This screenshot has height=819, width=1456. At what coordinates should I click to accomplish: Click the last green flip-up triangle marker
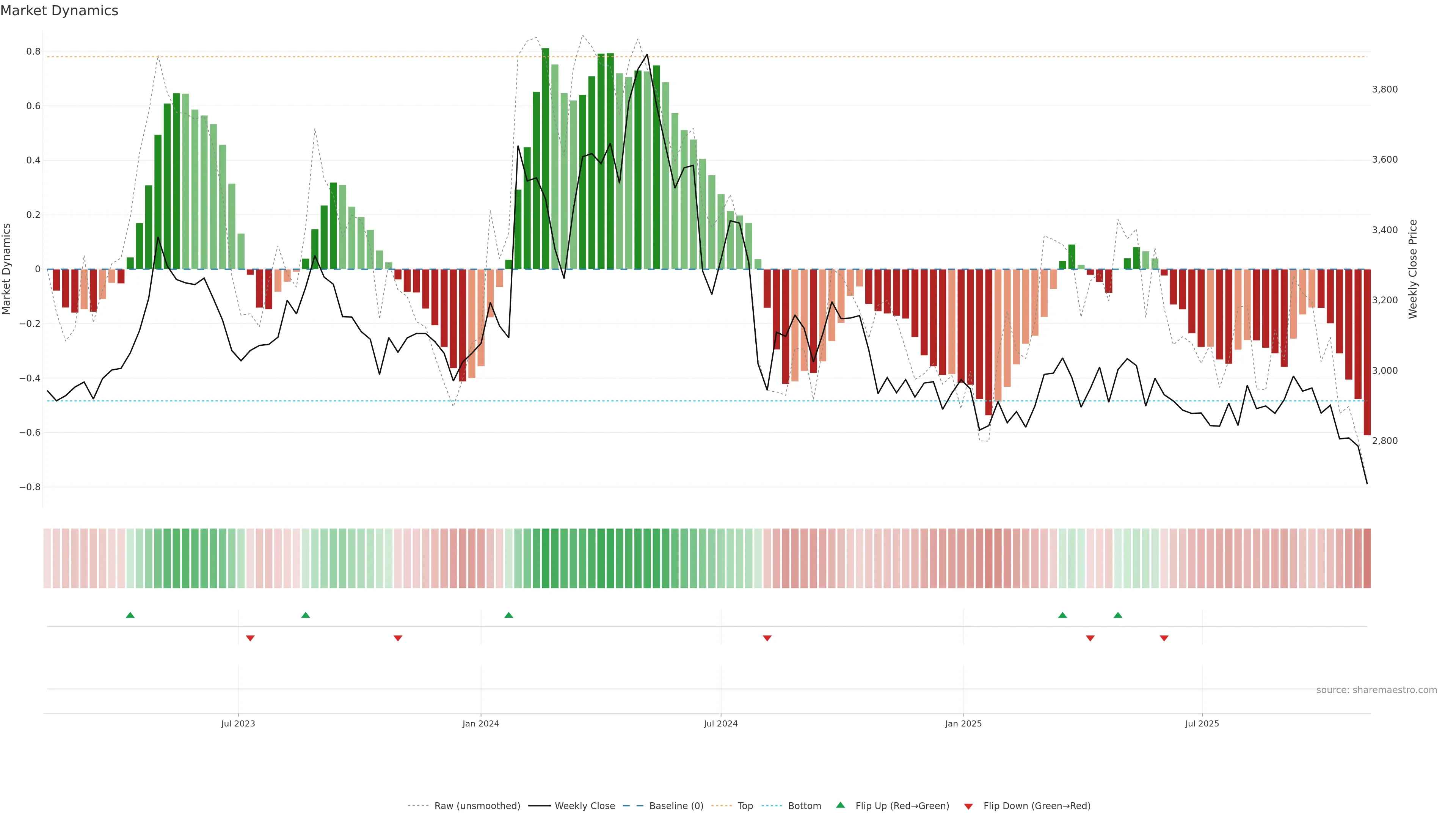pos(1118,615)
